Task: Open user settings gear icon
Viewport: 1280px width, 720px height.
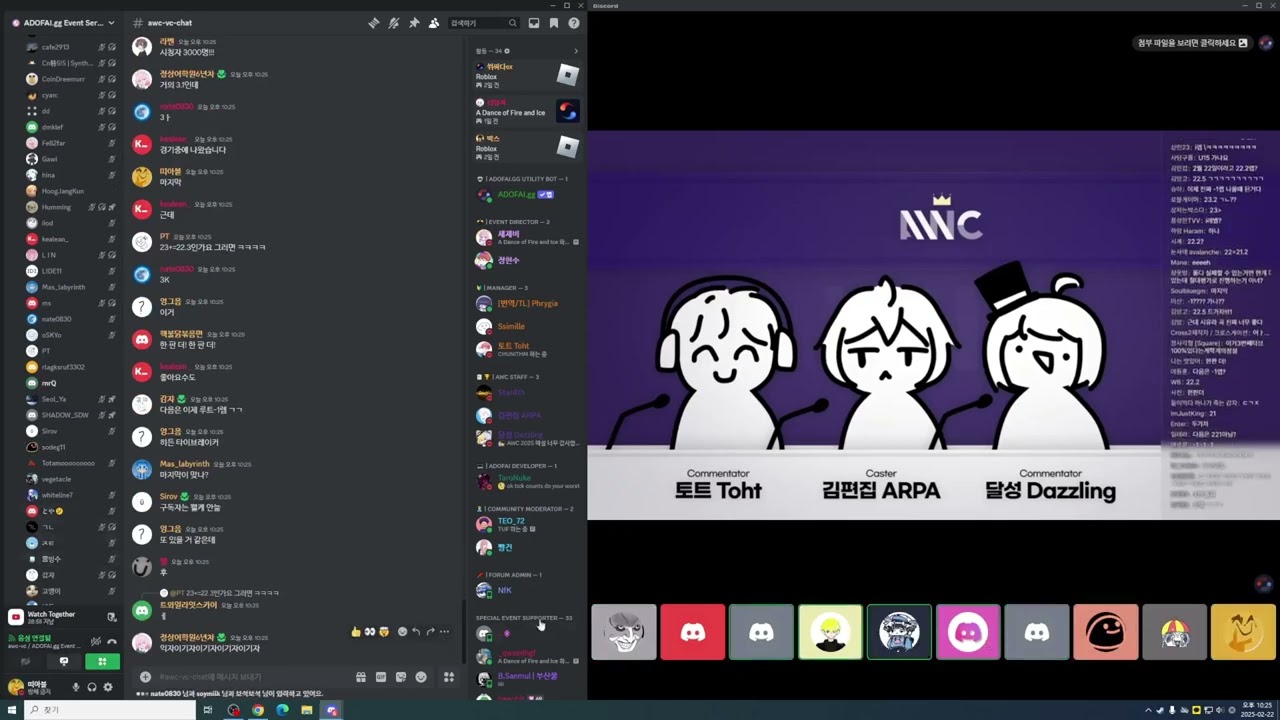Action: 108,687
